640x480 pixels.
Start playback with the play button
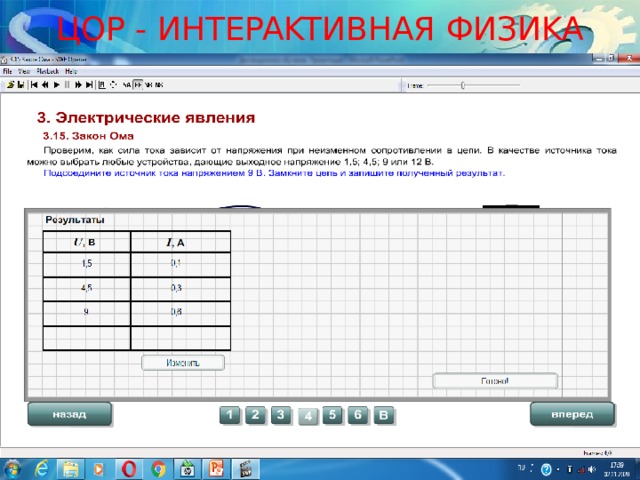[56, 85]
